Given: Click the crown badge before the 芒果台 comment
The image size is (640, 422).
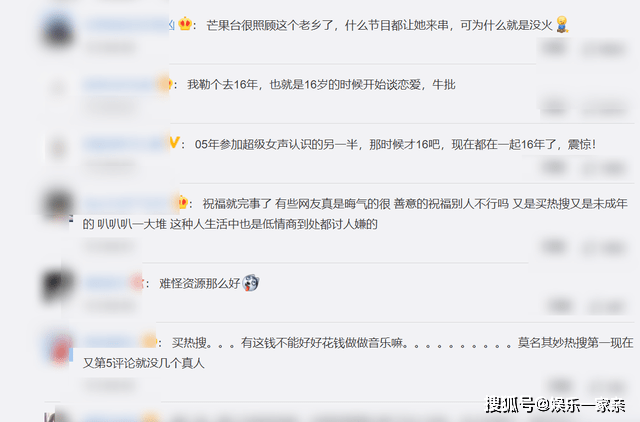Looking at the screenshot, I should pos(185,24).
